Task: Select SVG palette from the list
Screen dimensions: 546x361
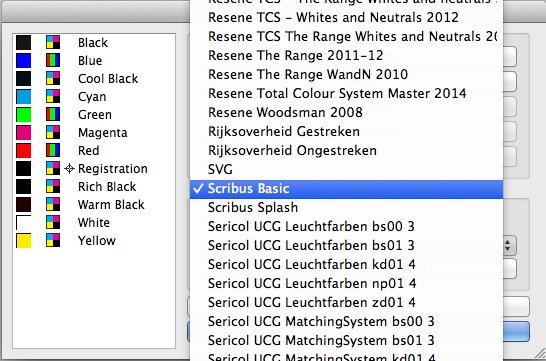Action: point(346,170)
